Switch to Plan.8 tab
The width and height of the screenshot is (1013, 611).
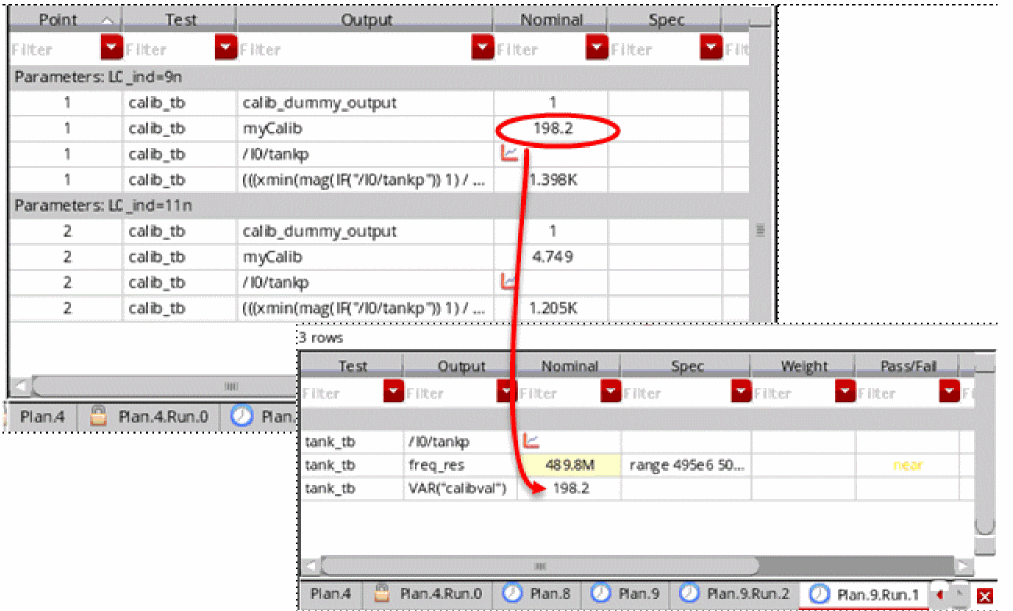click(x=537, y=594)
